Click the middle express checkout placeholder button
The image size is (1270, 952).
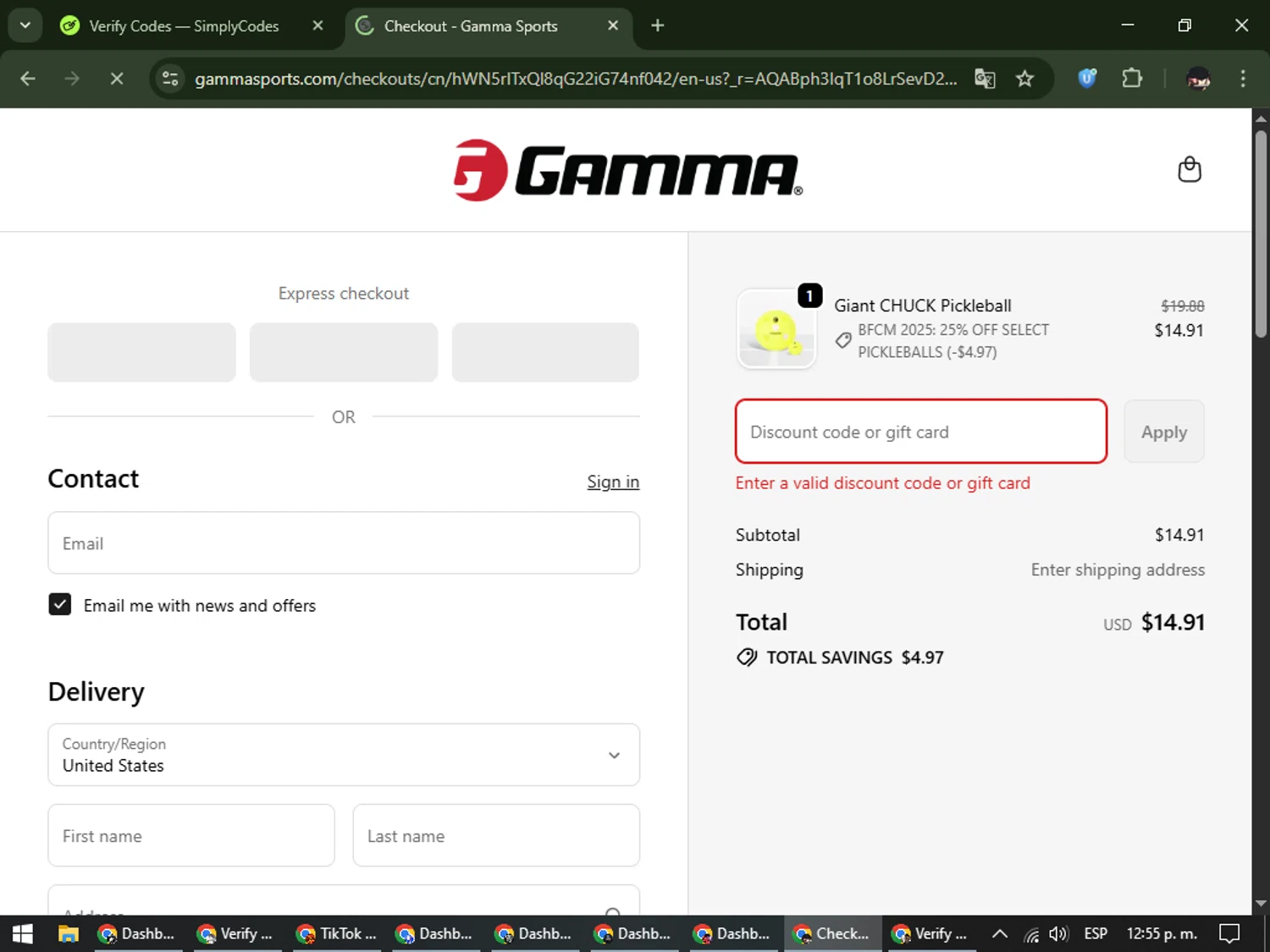point(344,352)
